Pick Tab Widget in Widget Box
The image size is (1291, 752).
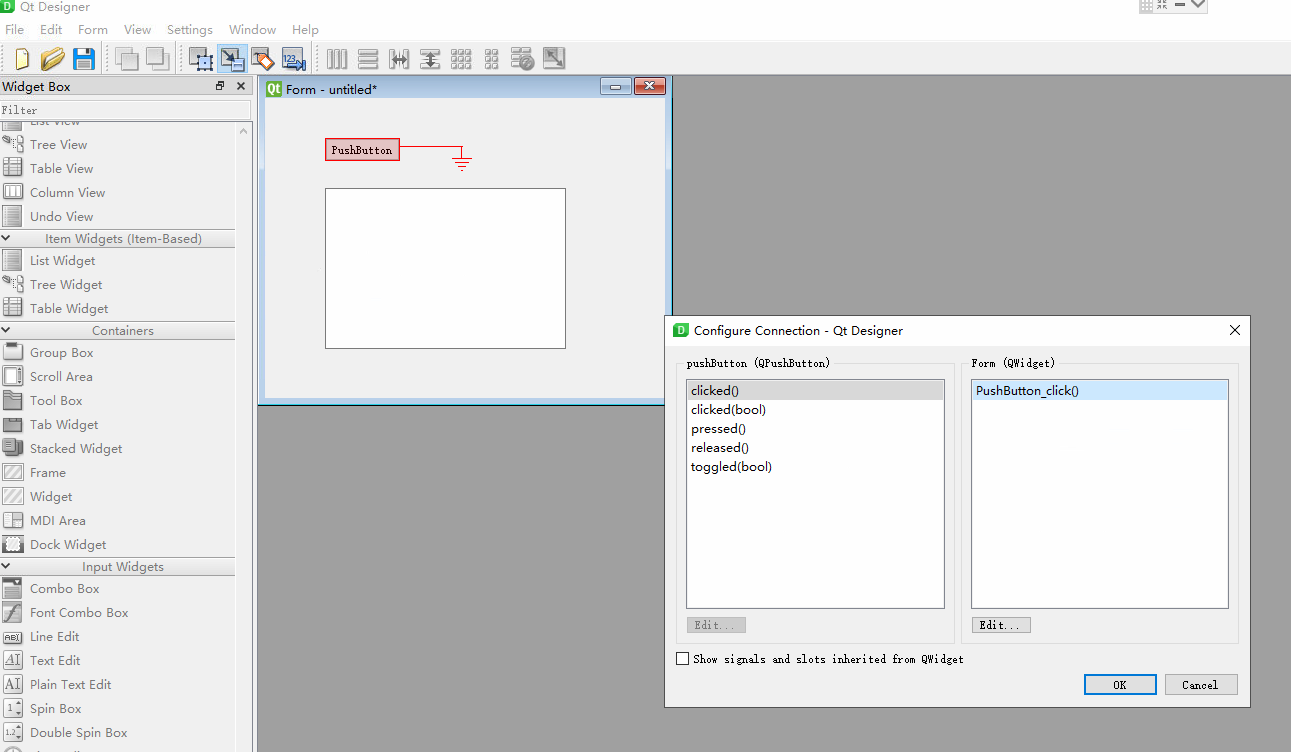coord(64,425)
